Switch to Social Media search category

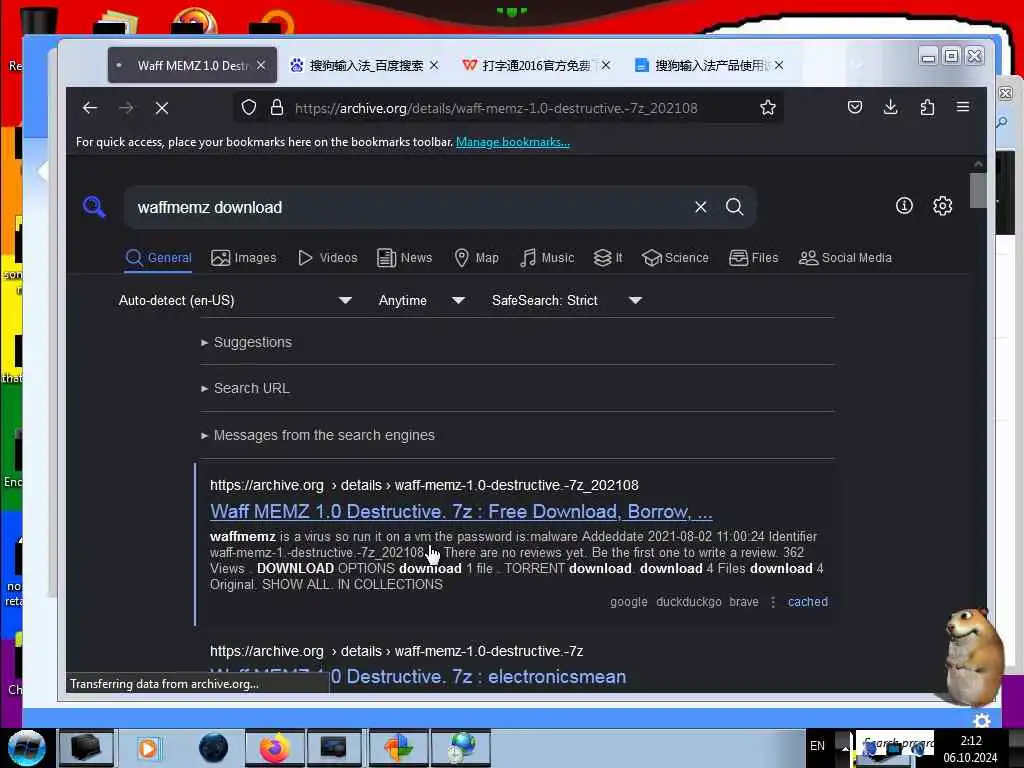click(x=845, y=258)
